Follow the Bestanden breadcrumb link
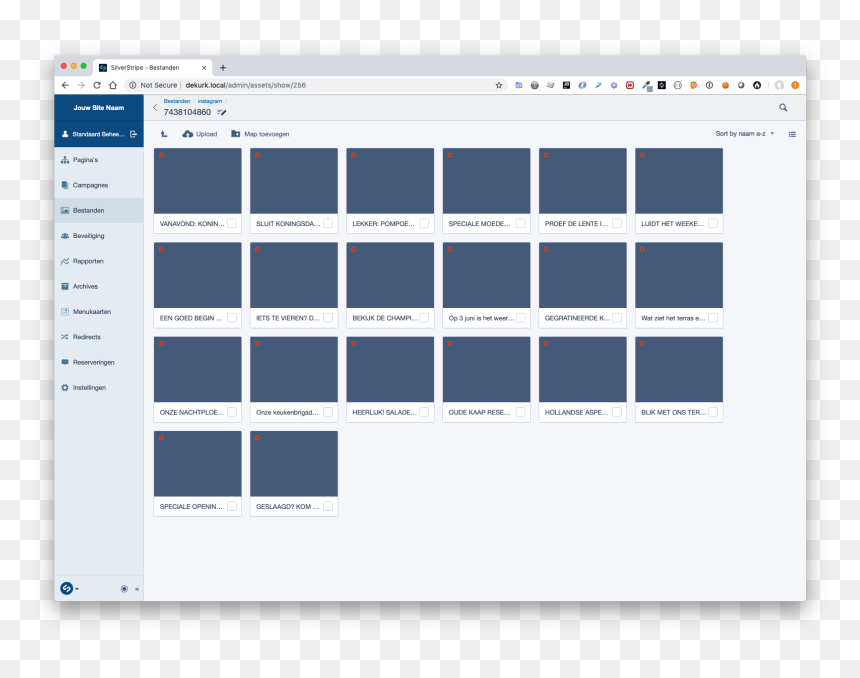Viewport: 860px width, 678px height. (x=177, y=101)
